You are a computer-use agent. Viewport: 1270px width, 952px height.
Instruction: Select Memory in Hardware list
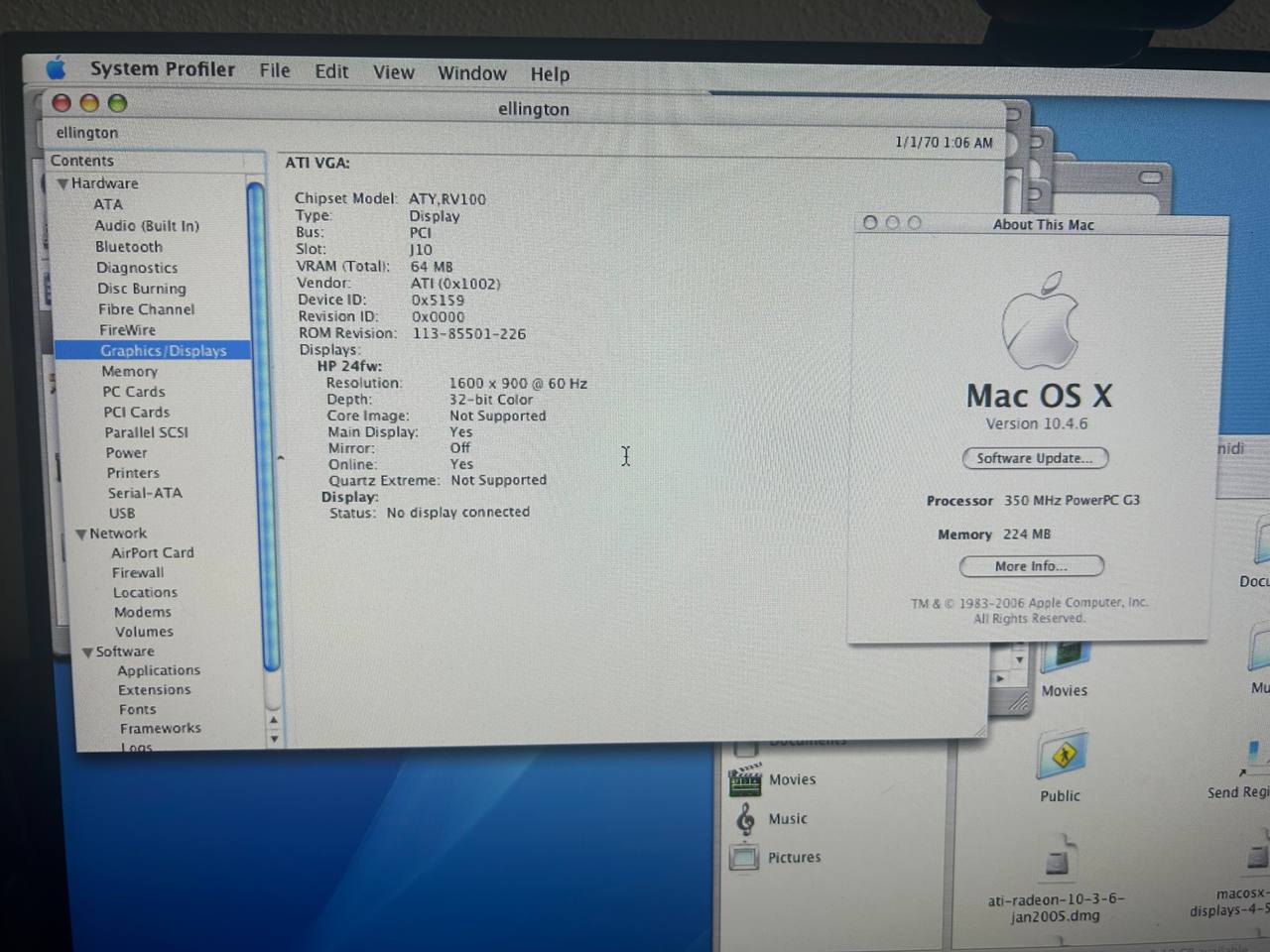(x=129, y=372)
